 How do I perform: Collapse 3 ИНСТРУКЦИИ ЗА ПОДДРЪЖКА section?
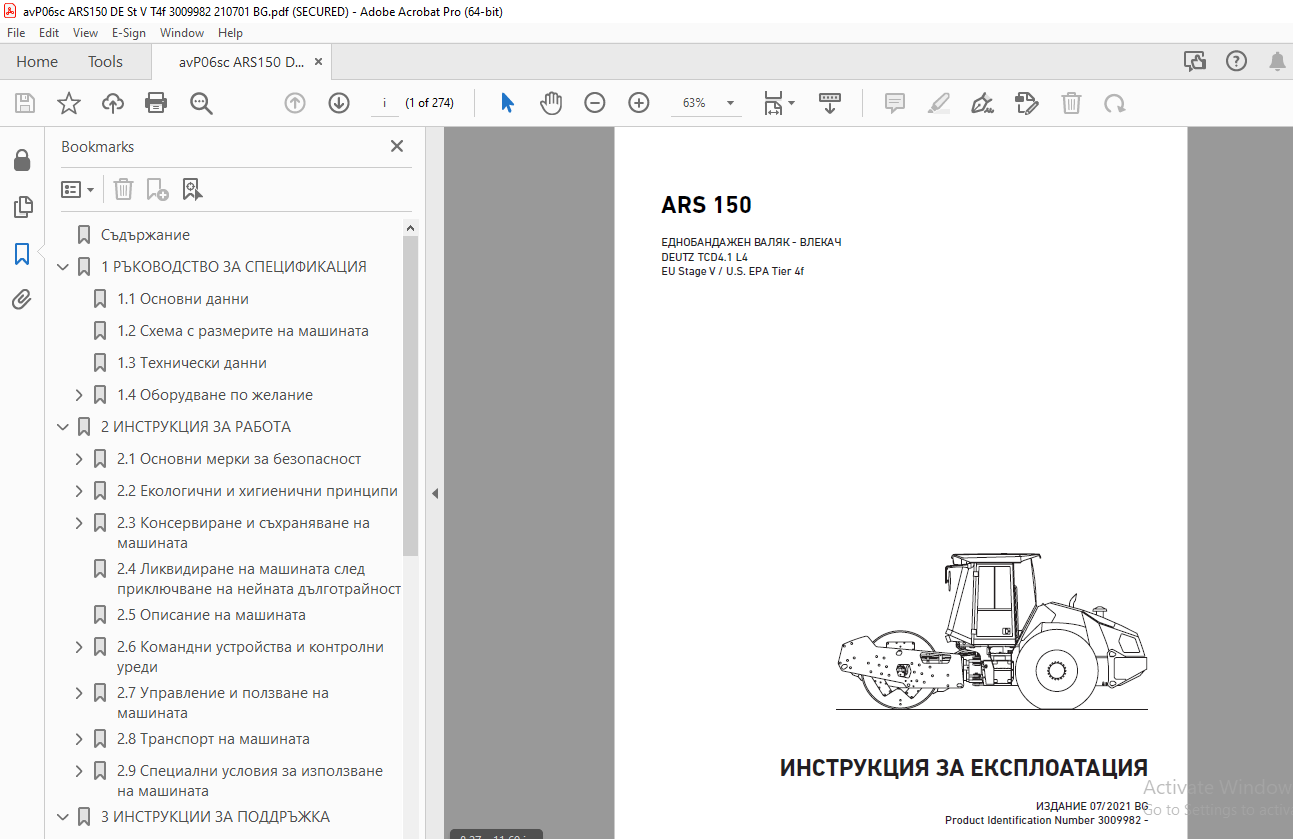tap(63, 817)
